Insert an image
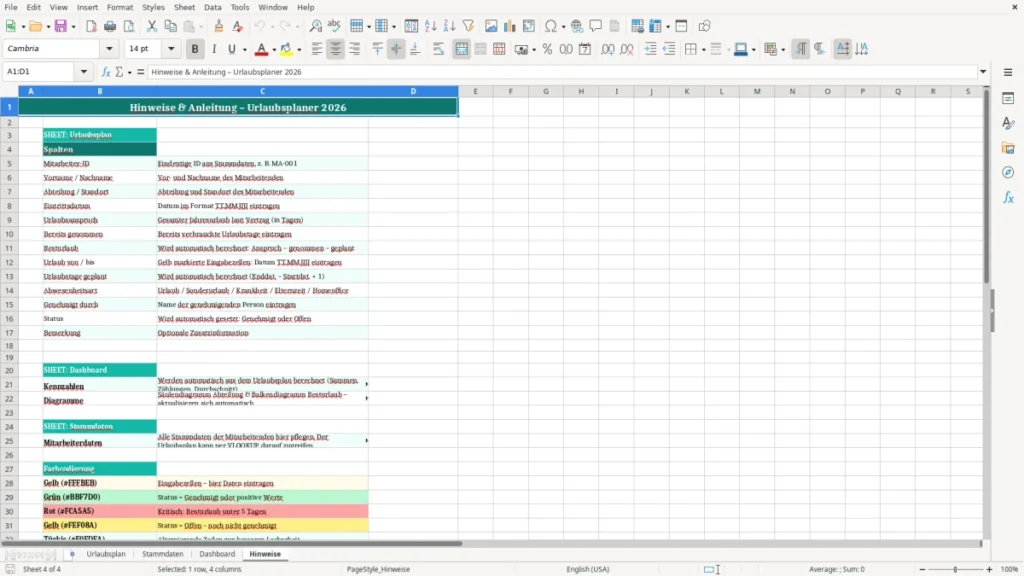 point(491,26)
